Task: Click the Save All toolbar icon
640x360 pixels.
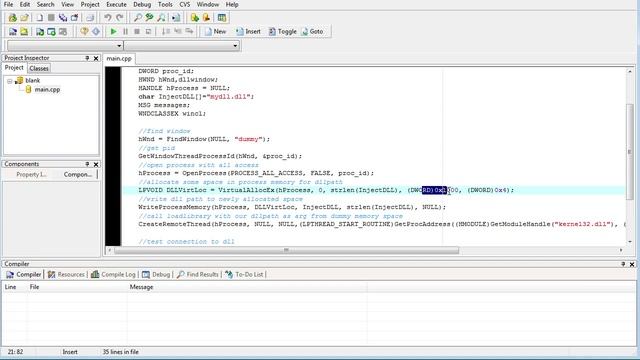Action: pos(63,18)
